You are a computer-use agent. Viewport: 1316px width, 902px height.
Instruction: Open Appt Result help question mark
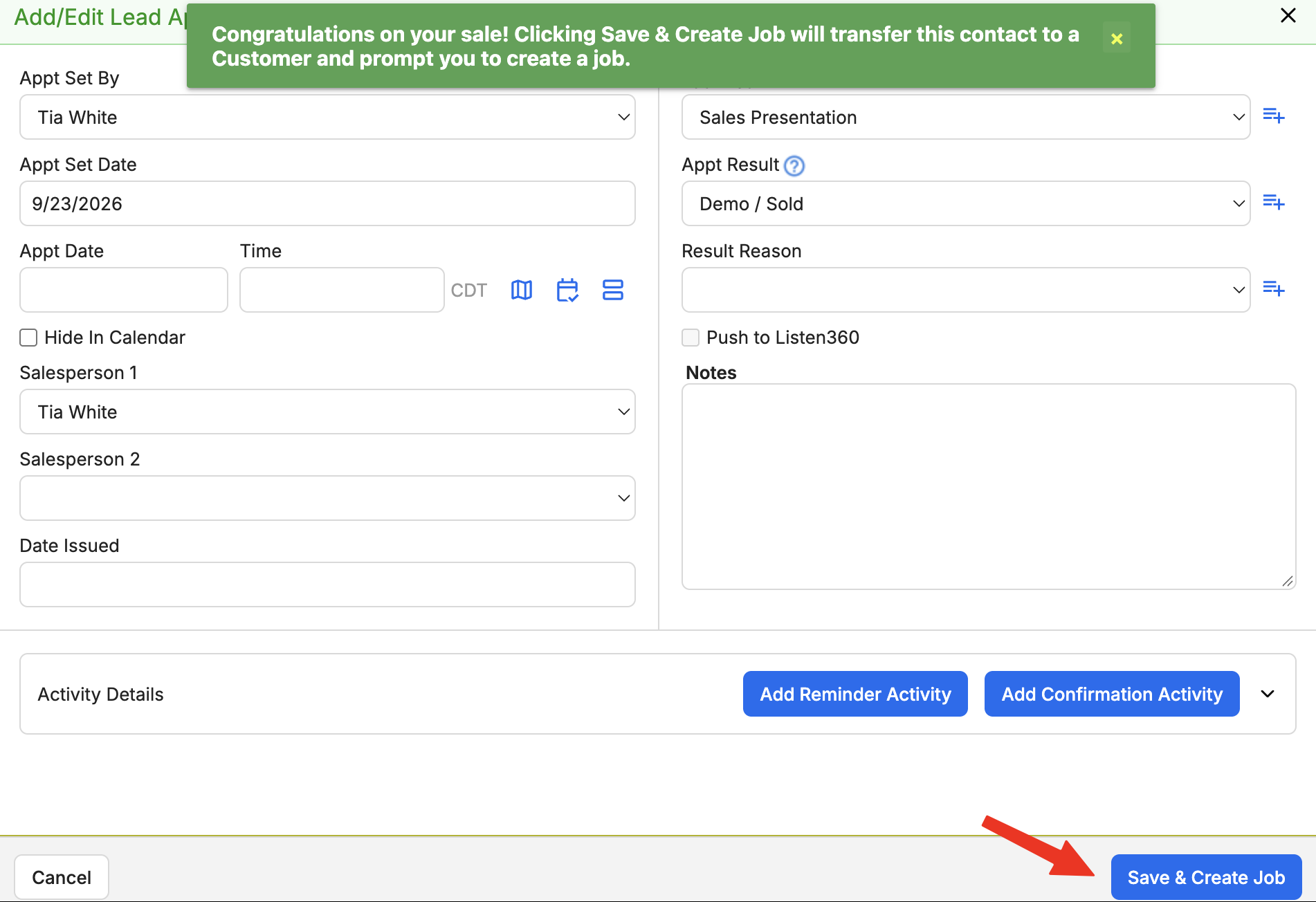[794, 166]
